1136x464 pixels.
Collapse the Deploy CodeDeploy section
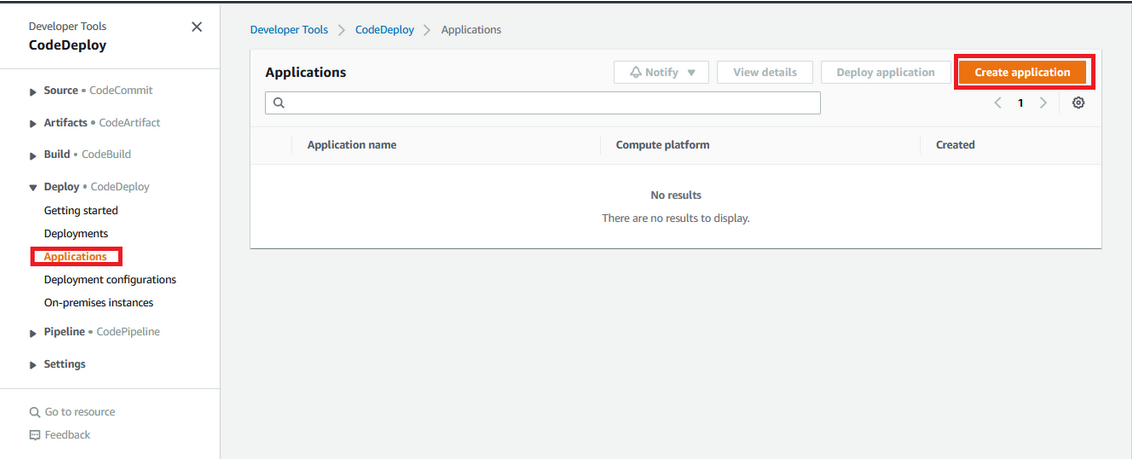pos(33,187)
